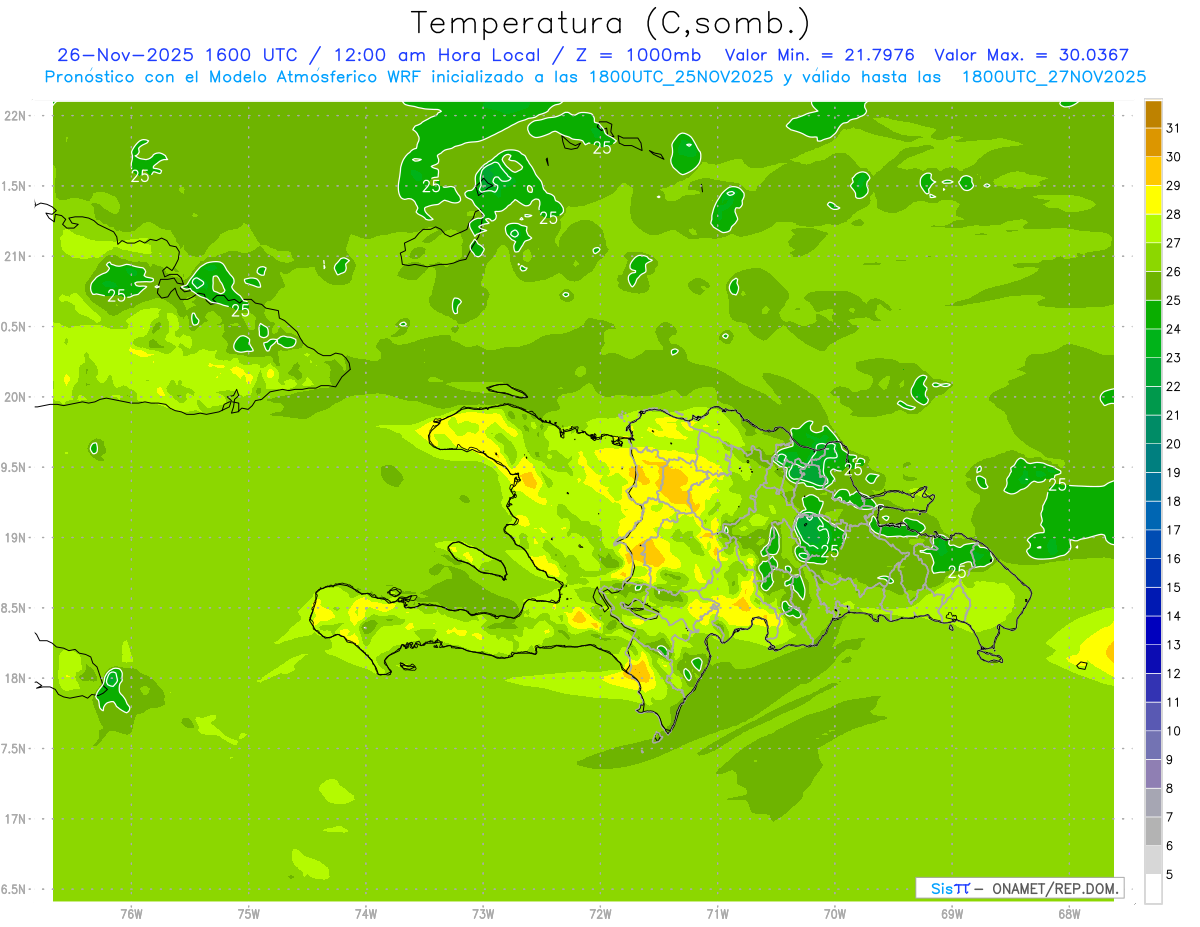The height and width of the screenshot is (927, 1200).
Task: Click the '71W' longitude axis label
Action: click(717, 914)
